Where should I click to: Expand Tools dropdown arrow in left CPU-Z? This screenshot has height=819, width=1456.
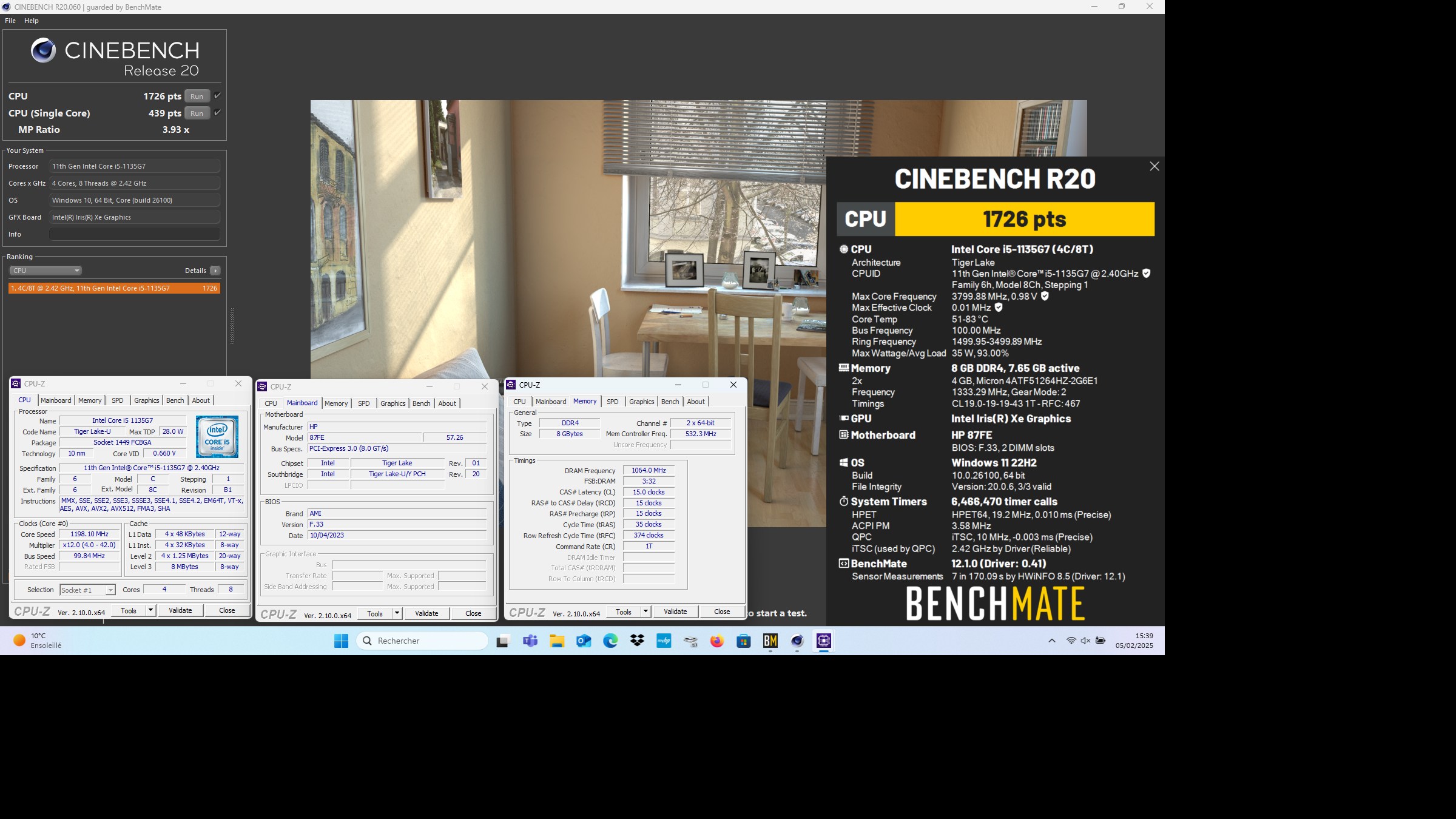(150, 611)
